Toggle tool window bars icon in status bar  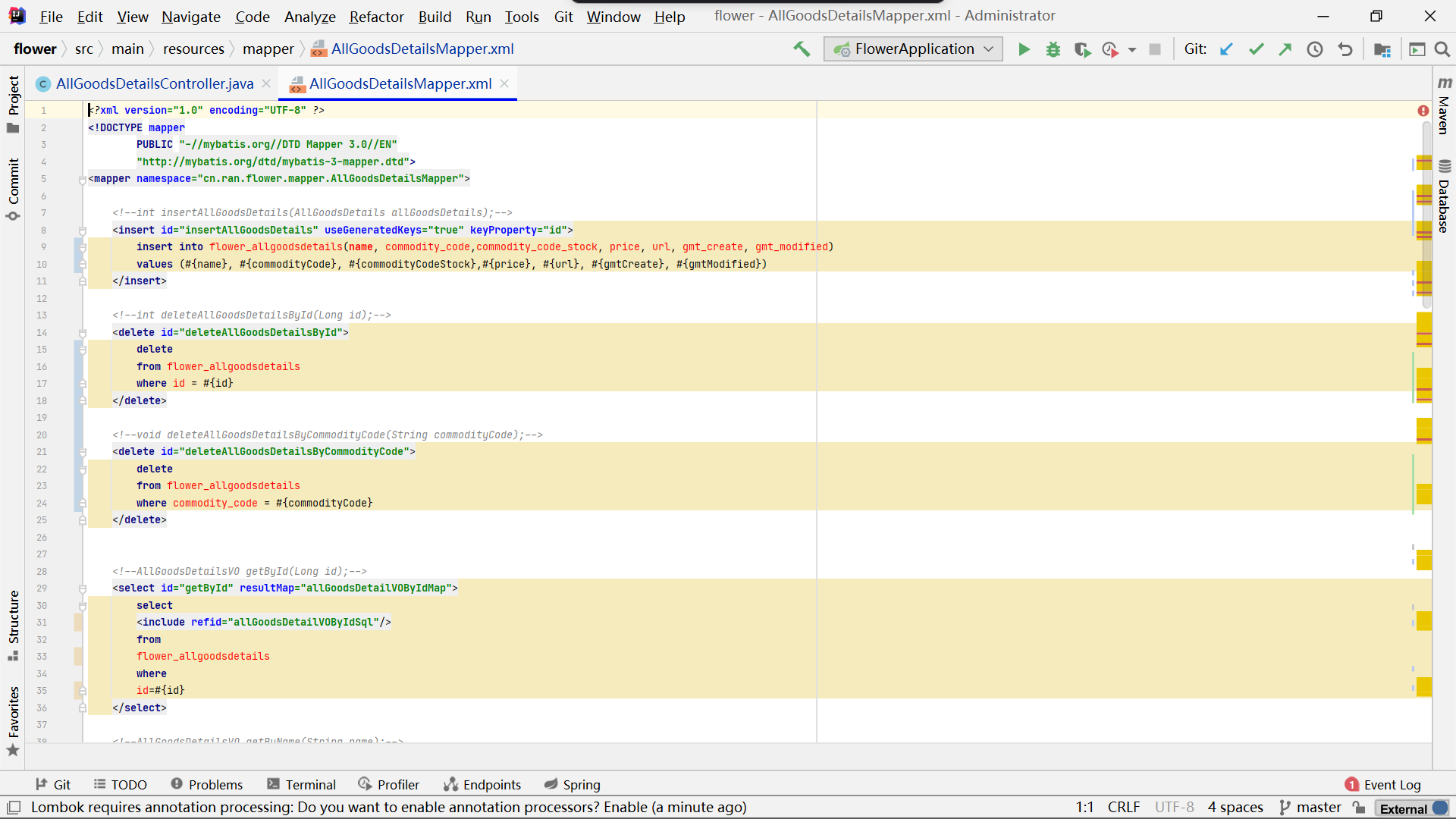(14, 808)
